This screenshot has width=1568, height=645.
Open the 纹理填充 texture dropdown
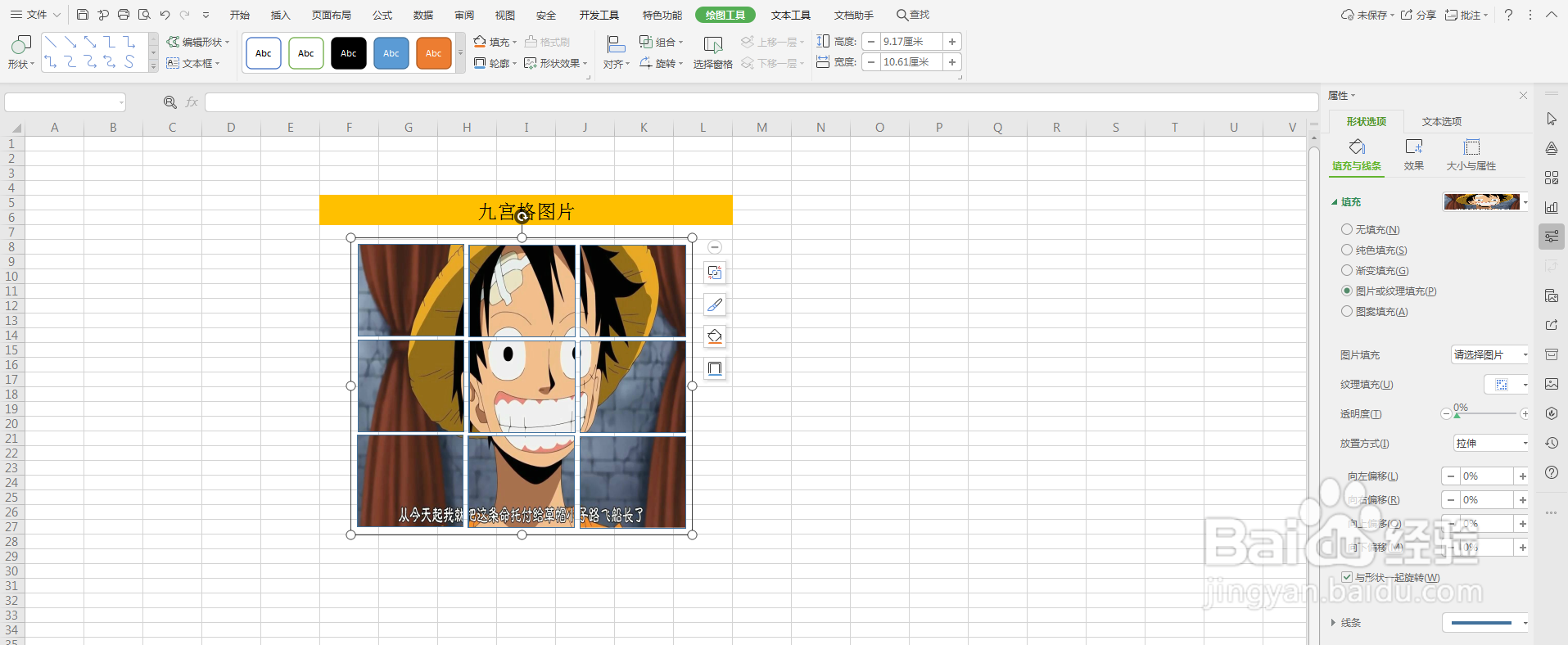[1507, 385]
